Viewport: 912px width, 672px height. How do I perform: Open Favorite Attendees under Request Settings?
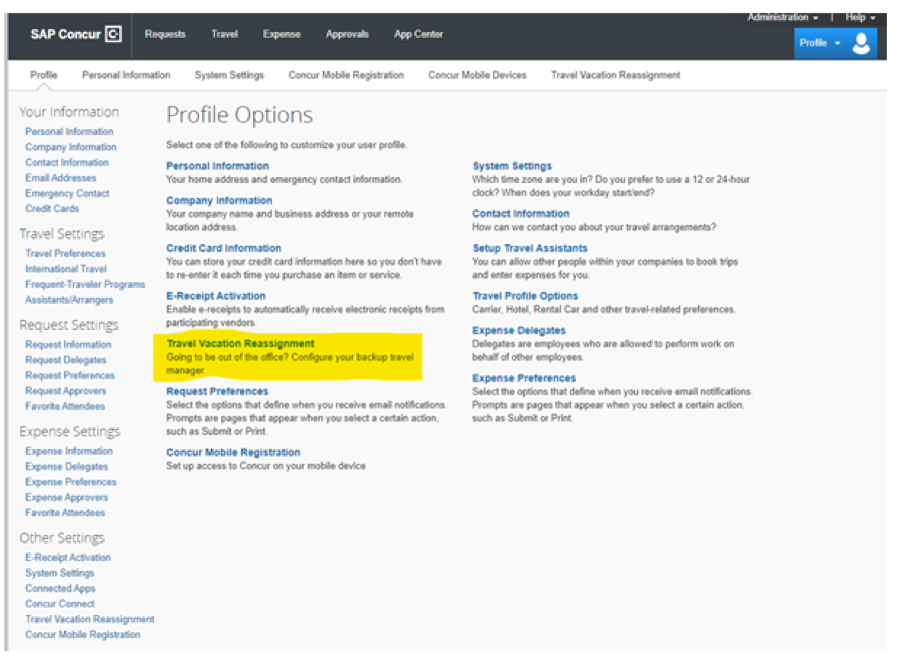65,406
